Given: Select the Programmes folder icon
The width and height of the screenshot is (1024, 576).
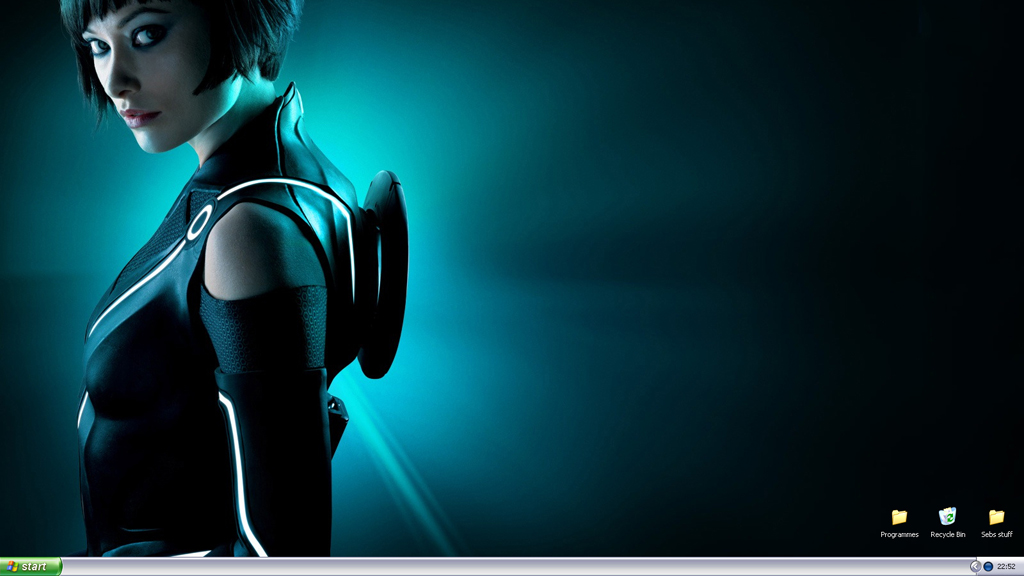Looking at the screenshot, I should [x=899, y=517].
